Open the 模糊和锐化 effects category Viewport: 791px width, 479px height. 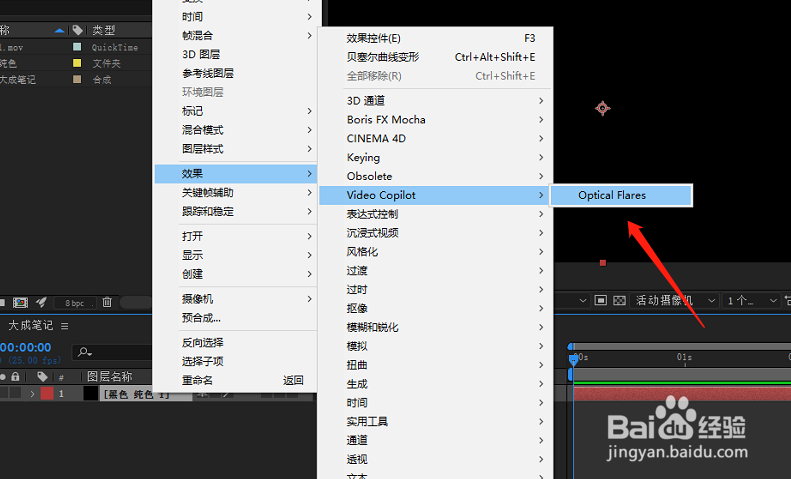435,327
